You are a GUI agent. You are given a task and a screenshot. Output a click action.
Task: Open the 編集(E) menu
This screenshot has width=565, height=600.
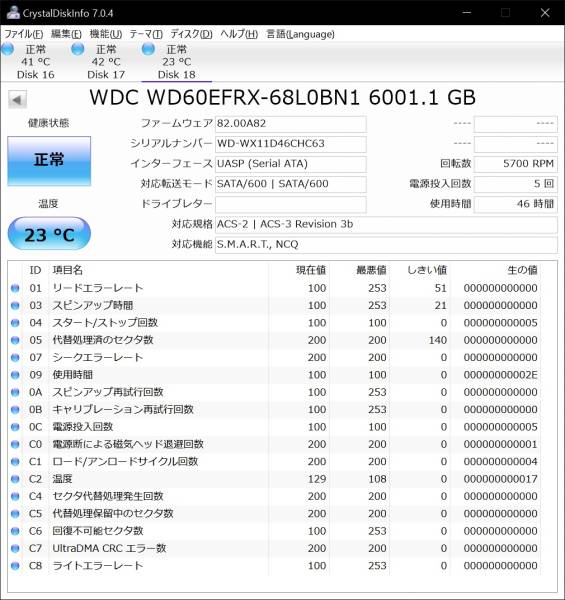[x=66, y=34]
